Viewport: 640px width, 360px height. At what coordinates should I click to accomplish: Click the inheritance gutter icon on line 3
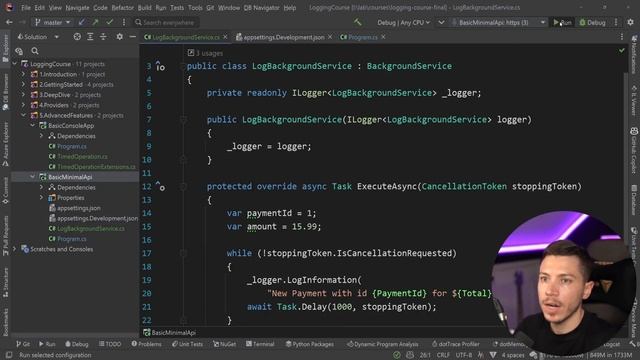coord(160,66)
